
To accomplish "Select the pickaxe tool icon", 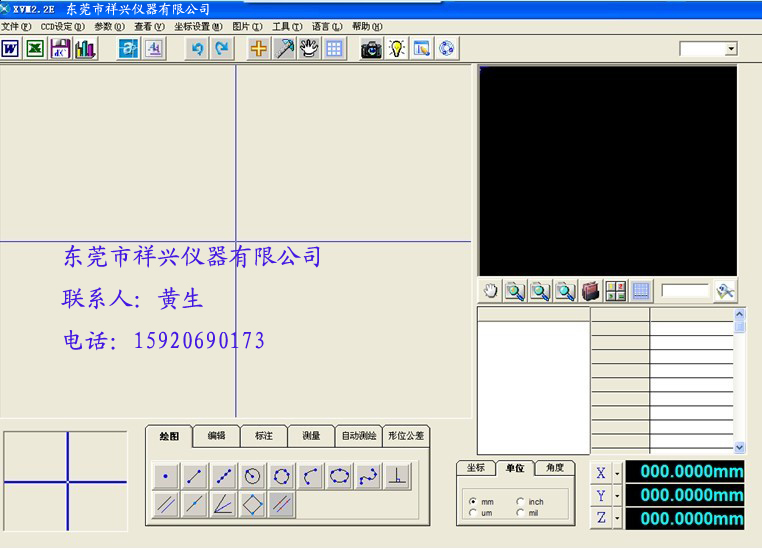I will [284, 49].
